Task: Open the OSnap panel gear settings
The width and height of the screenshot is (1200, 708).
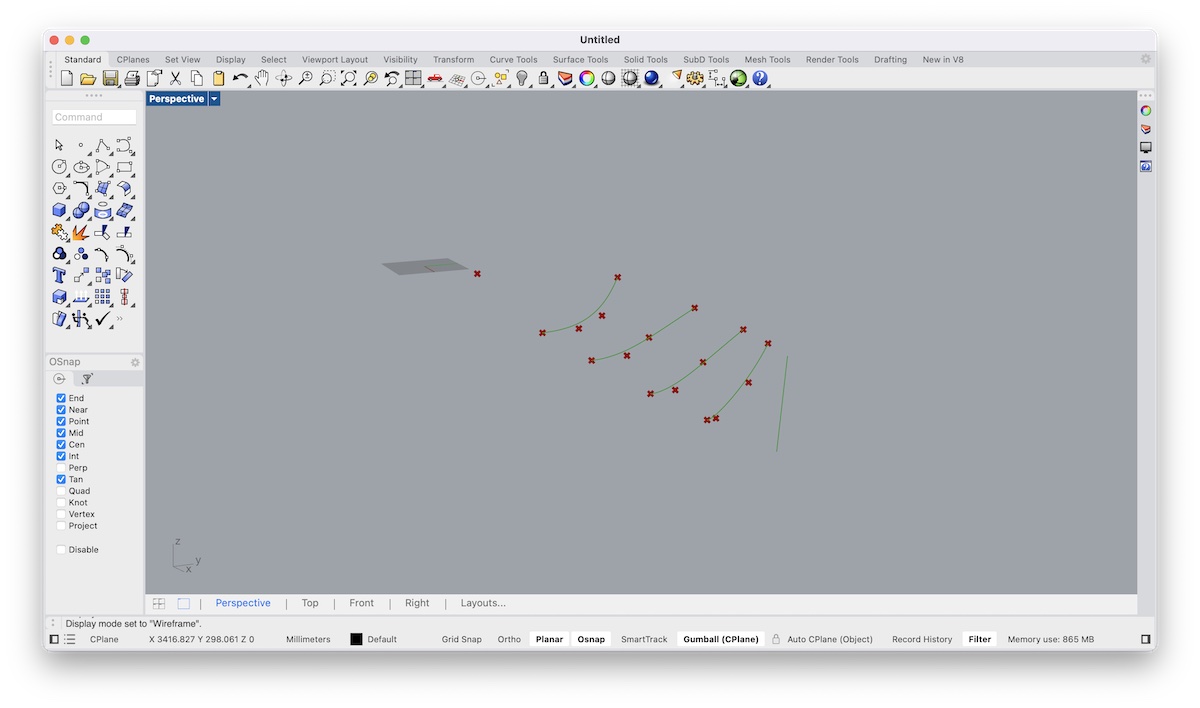Action: [135, 362]
